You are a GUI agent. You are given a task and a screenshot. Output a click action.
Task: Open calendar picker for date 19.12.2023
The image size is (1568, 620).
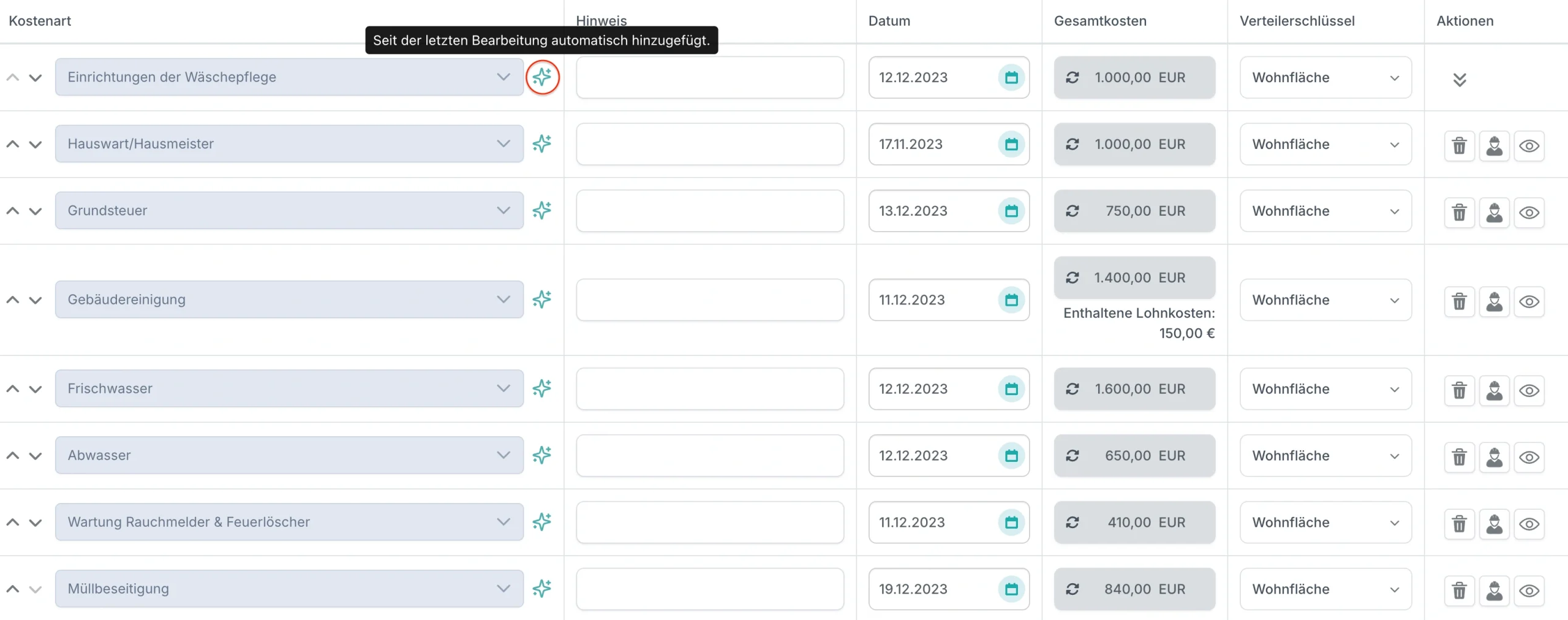(1011, 589)
